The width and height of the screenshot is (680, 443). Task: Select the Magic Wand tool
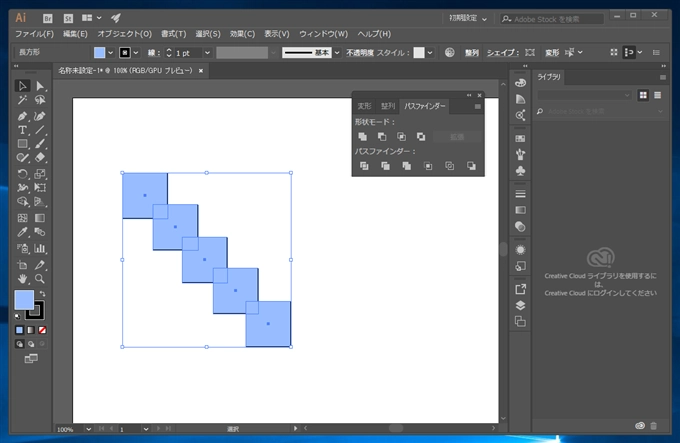[23, 101]
